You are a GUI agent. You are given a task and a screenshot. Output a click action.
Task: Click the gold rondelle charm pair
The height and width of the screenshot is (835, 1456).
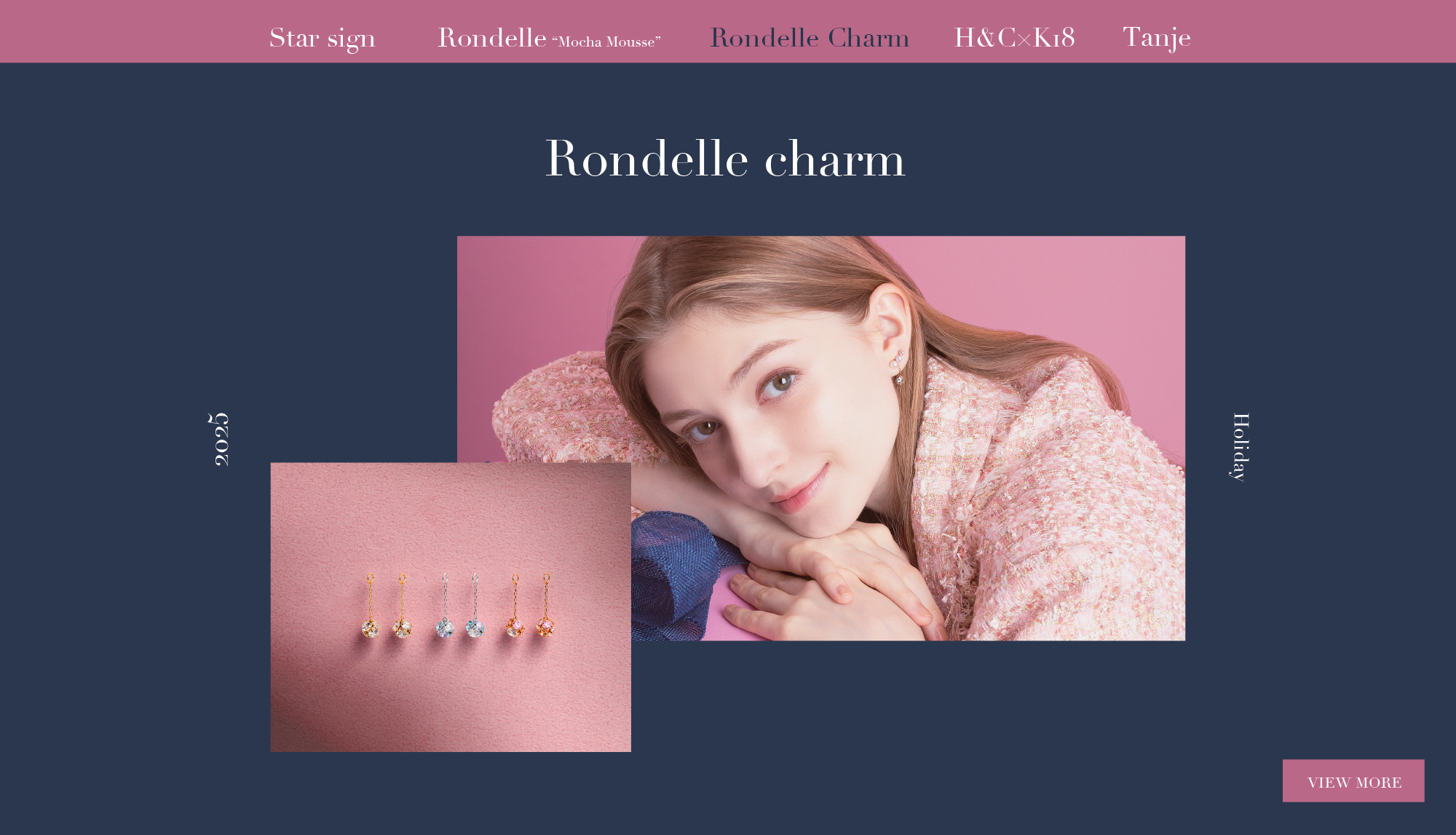387,606
